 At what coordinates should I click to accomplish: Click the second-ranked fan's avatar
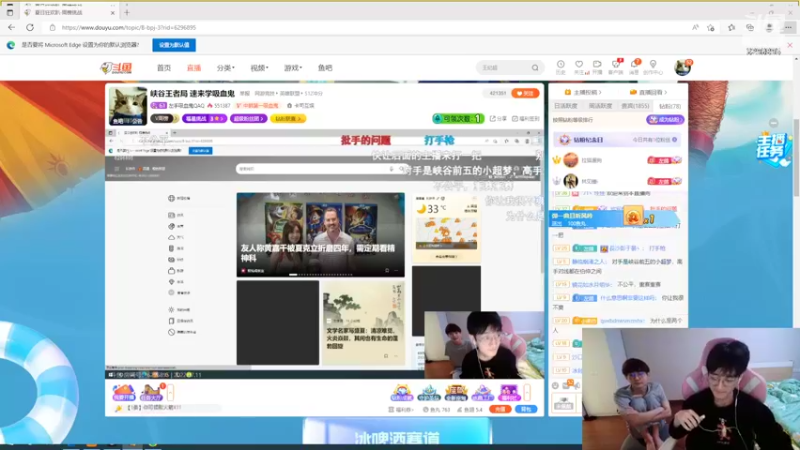click(571, 181)
